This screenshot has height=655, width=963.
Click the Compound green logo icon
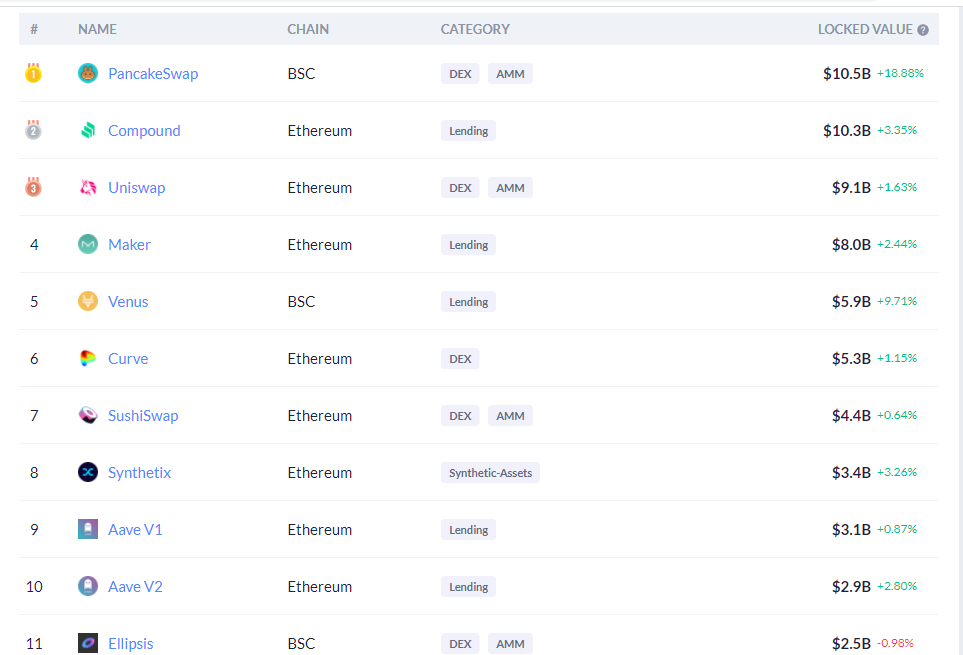pyautogui.click(x=88, y=130)
